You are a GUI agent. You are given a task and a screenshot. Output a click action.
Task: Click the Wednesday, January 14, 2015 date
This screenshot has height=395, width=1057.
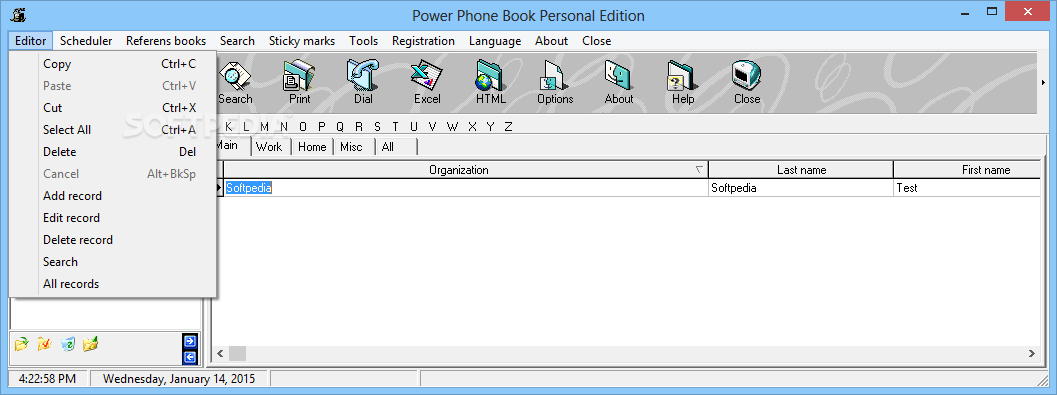pos(179,379)
